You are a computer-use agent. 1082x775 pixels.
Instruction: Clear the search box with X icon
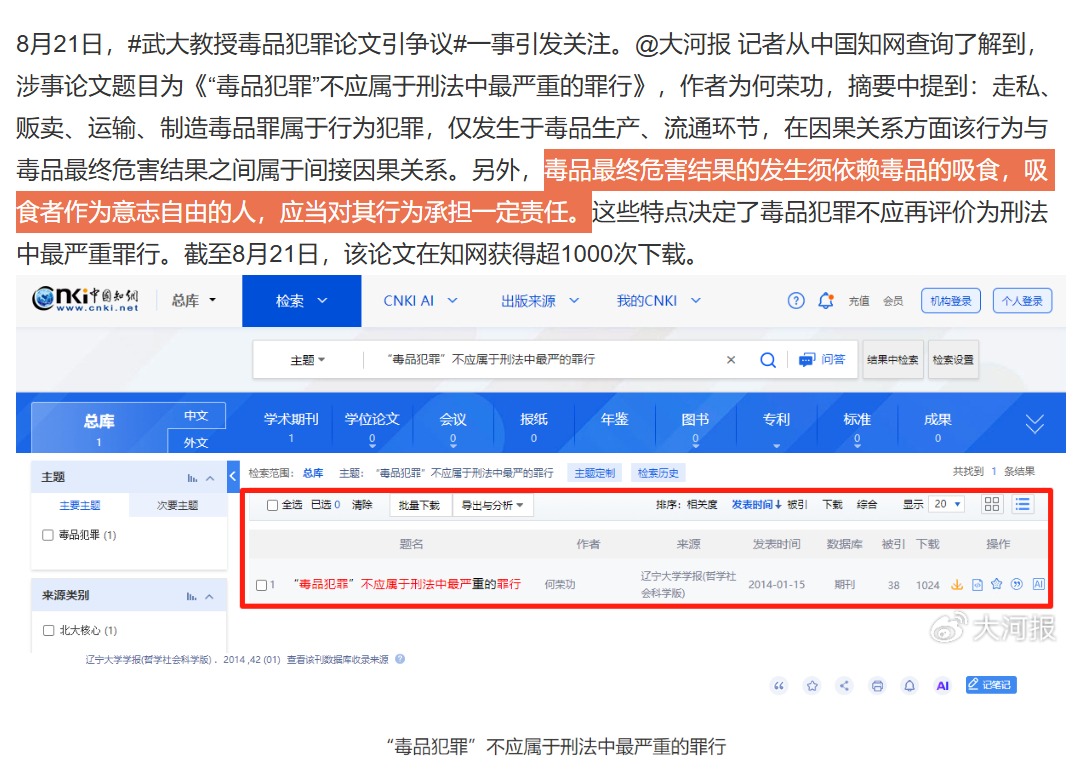pos(731,360)
